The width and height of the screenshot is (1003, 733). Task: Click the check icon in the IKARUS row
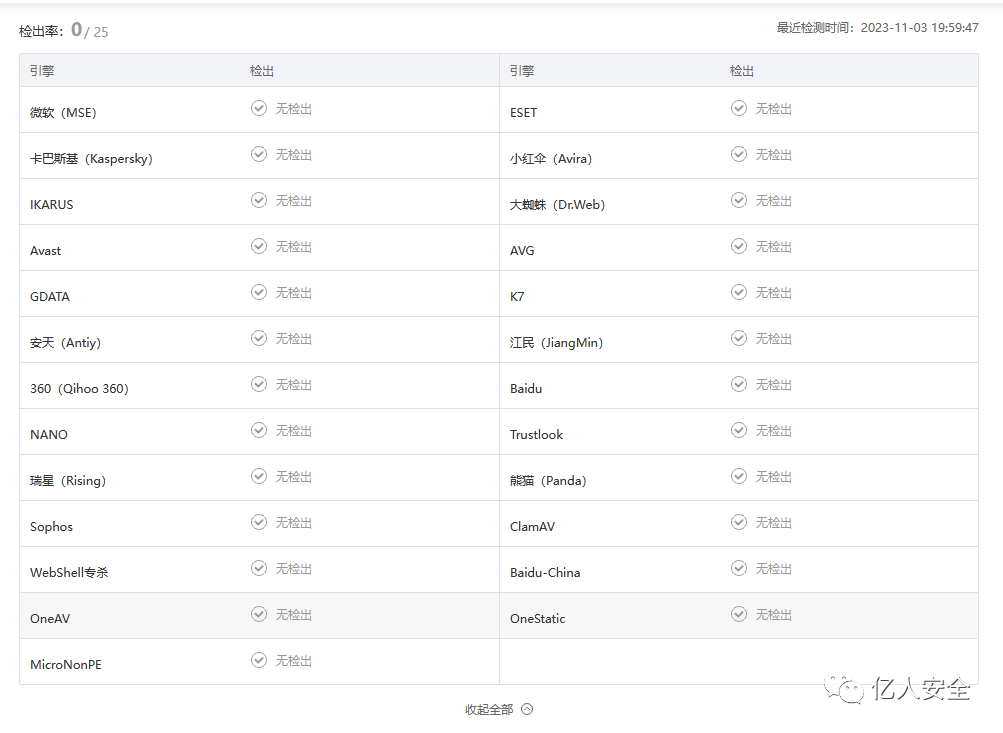[258, 200]
